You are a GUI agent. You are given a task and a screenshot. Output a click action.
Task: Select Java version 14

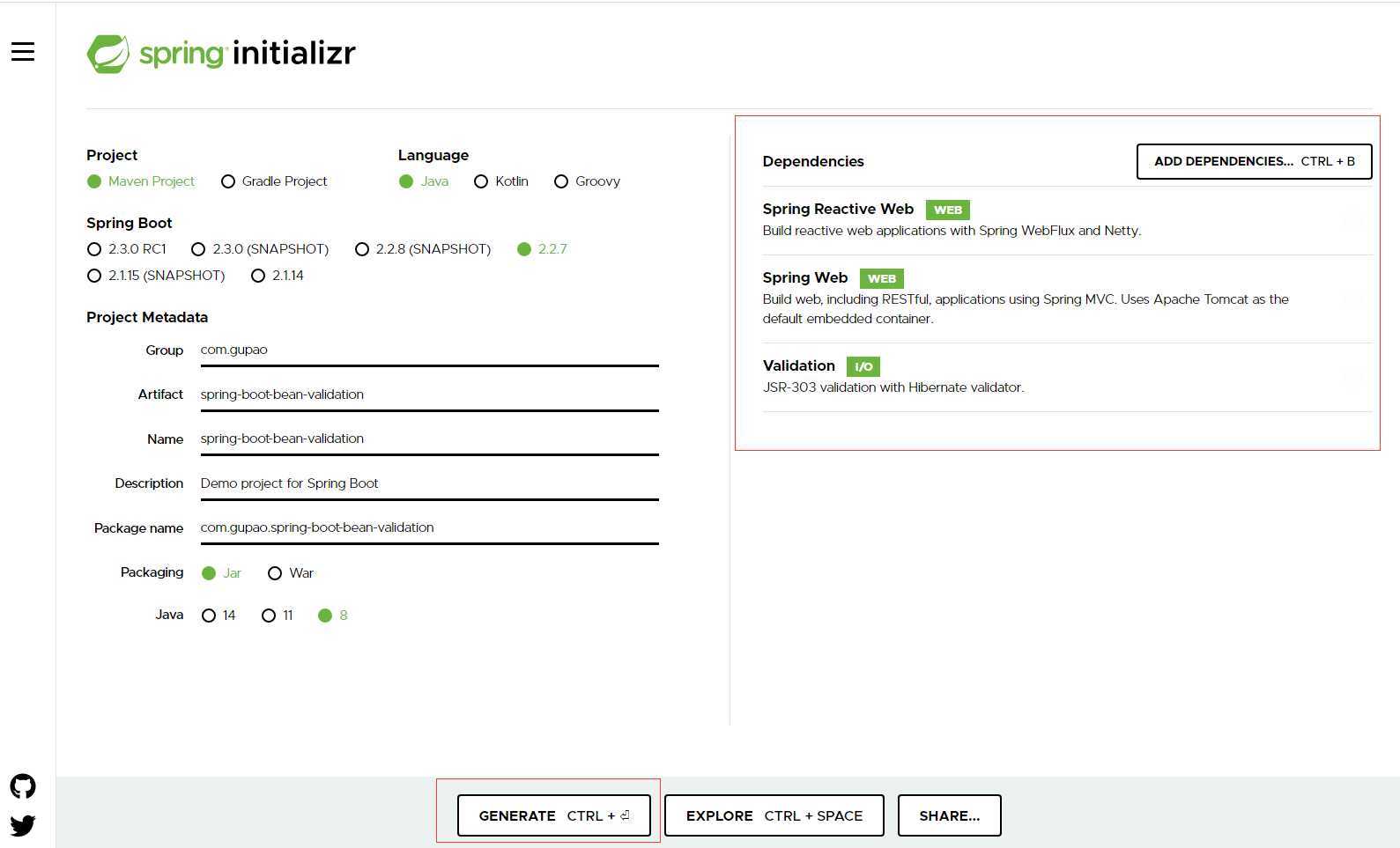tap(219, 616)
